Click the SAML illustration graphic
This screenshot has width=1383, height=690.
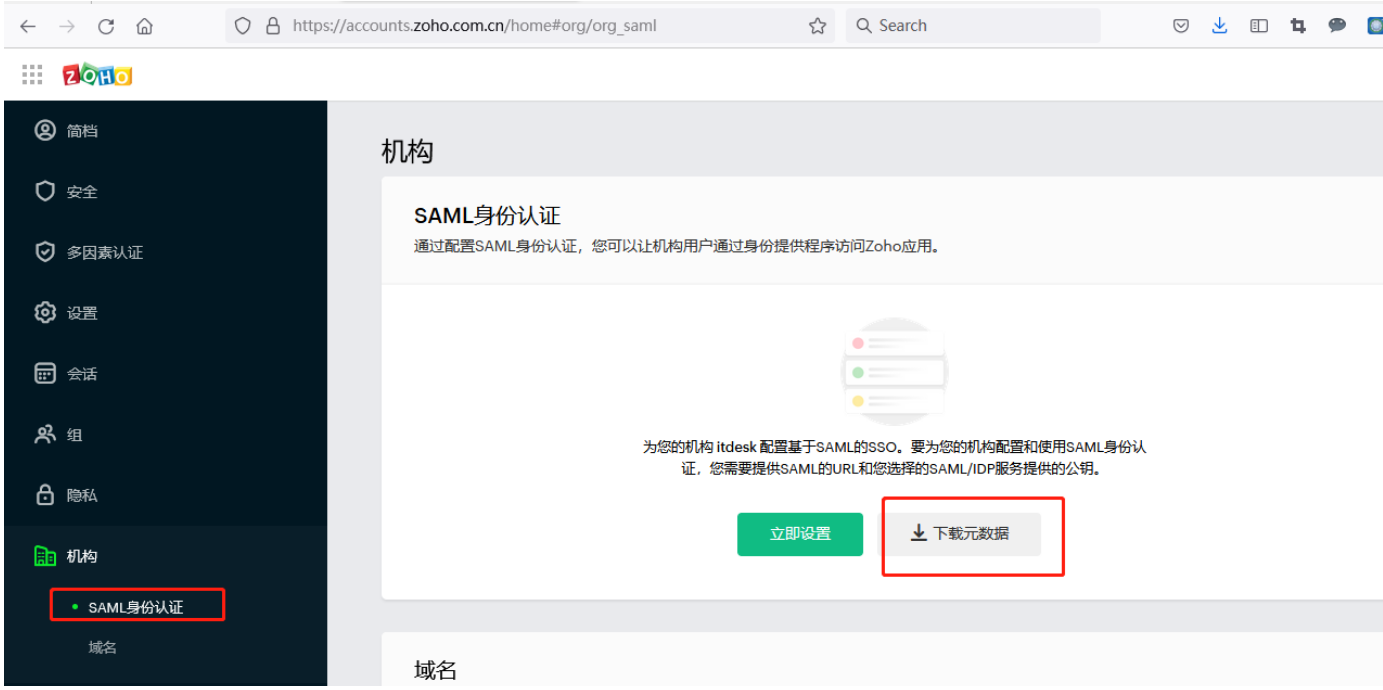(894, 371)
